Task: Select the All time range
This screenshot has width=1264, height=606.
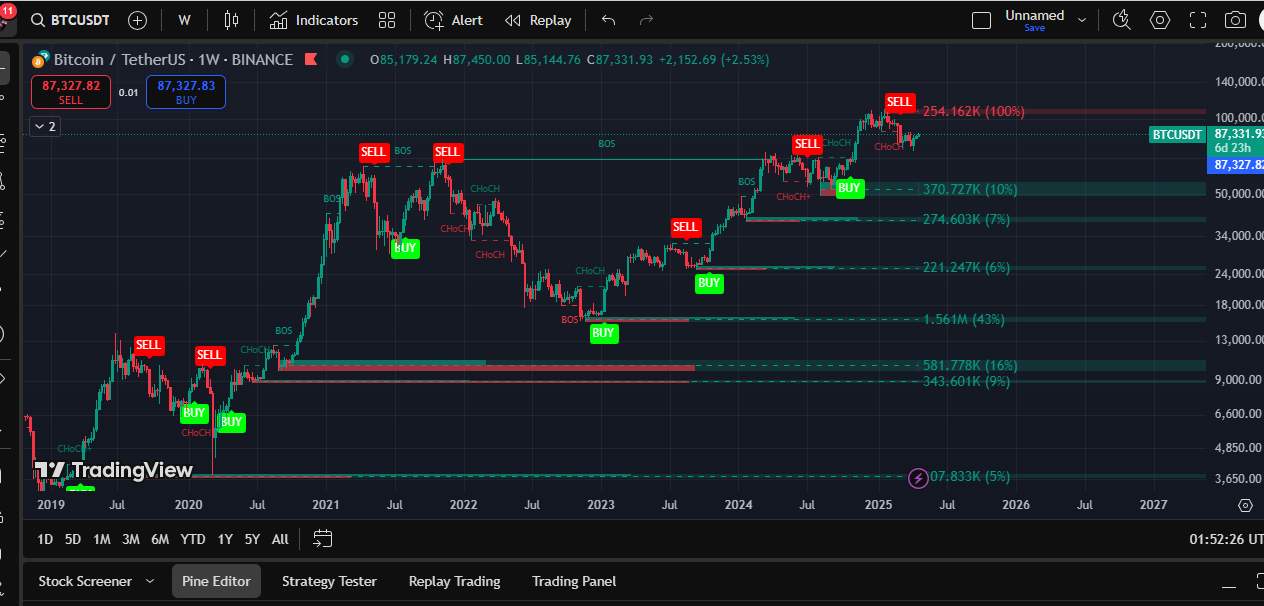Action: pos(280,539)
